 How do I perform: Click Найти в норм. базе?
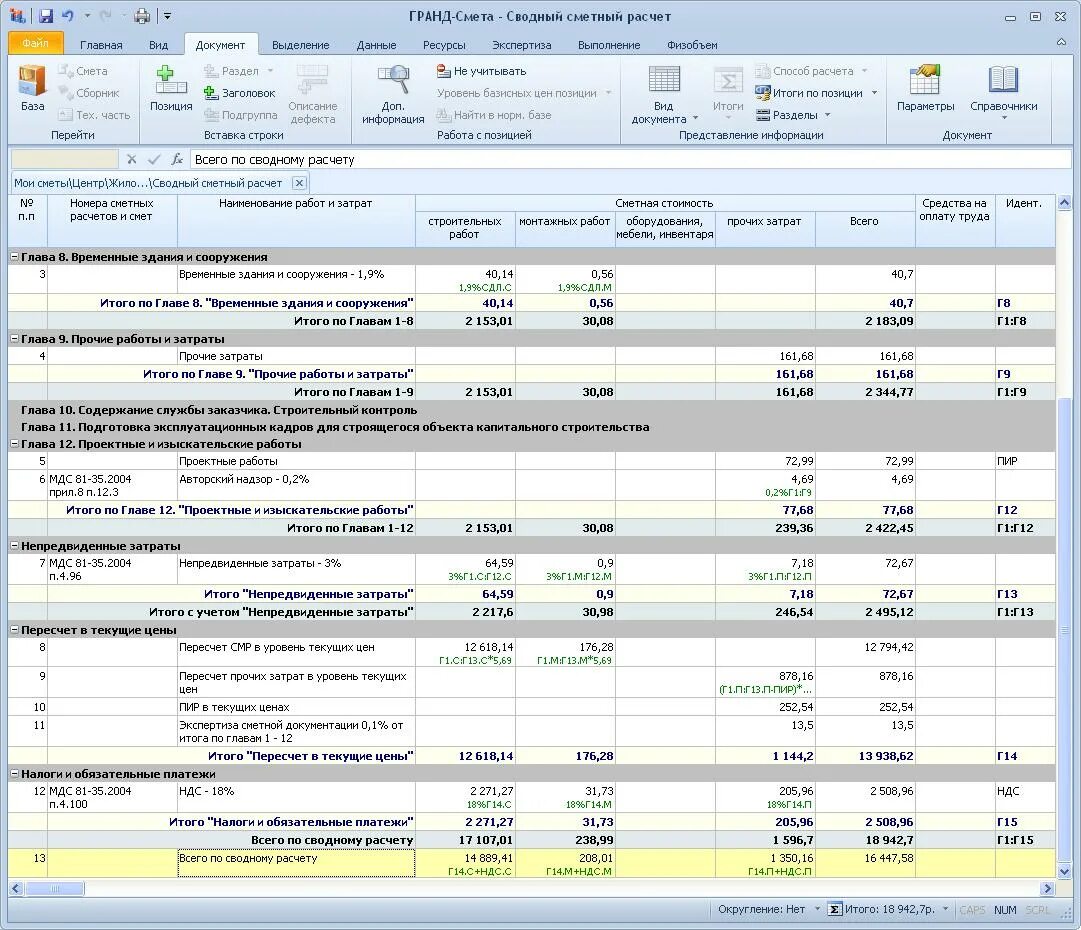point(494,115)
